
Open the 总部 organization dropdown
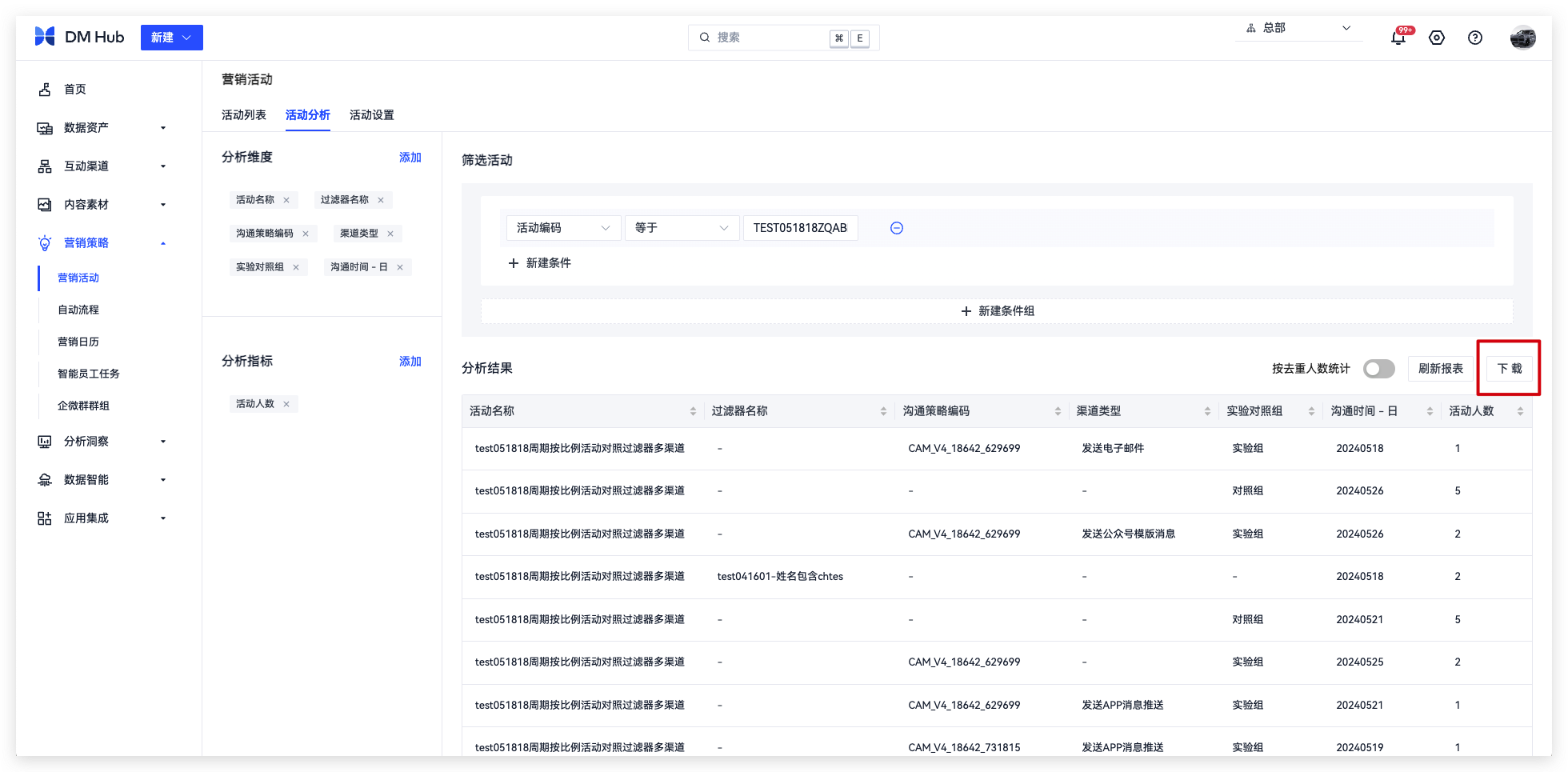1299,28
